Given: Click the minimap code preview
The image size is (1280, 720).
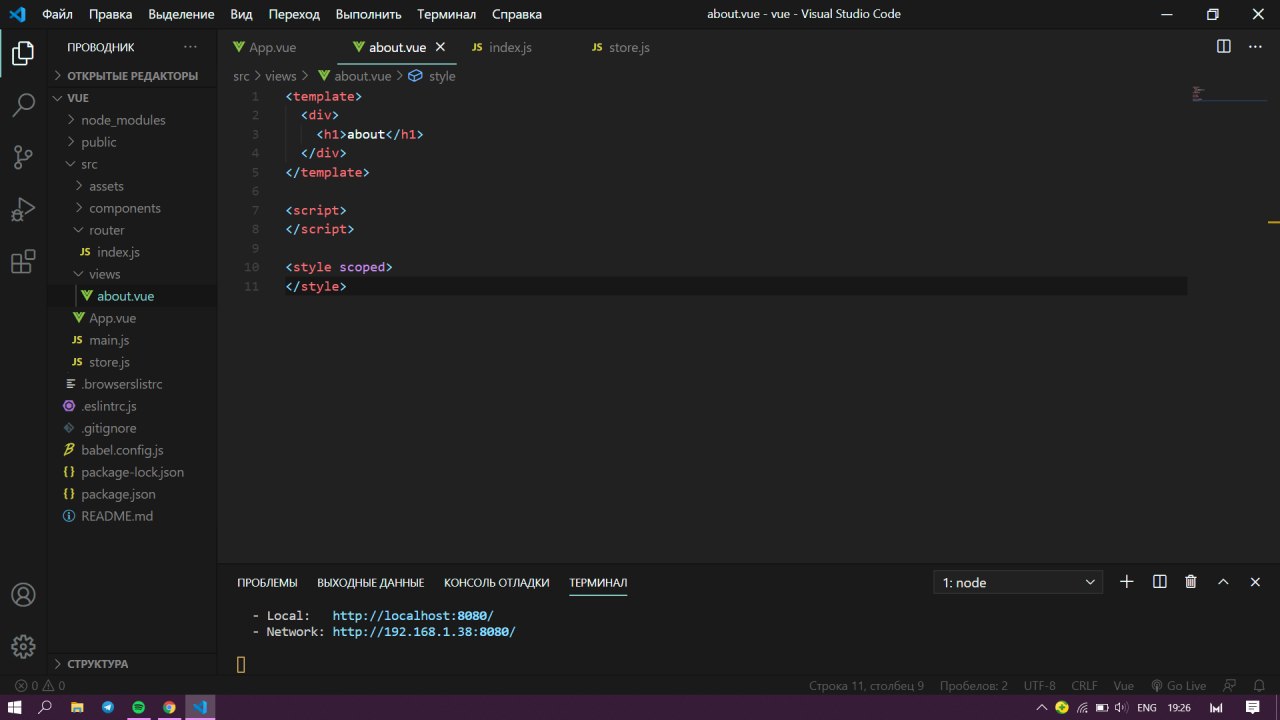Looking at the screenshot, I should [1198, 95].
